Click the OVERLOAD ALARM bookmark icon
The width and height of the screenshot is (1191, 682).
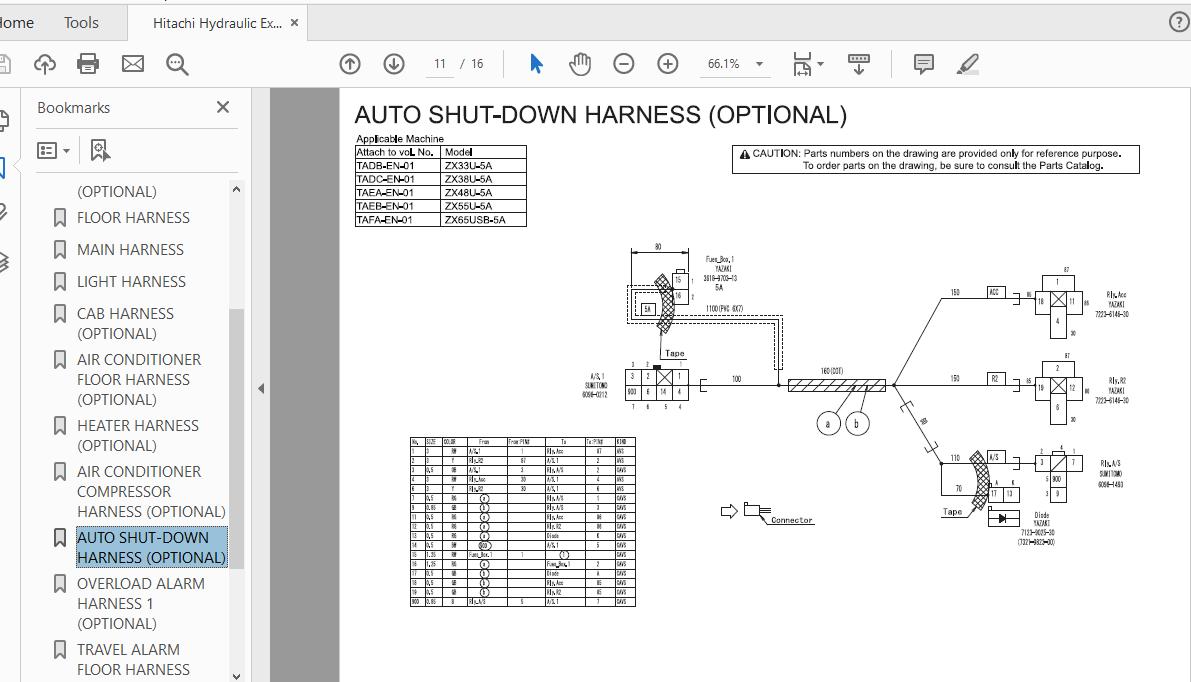60,583
